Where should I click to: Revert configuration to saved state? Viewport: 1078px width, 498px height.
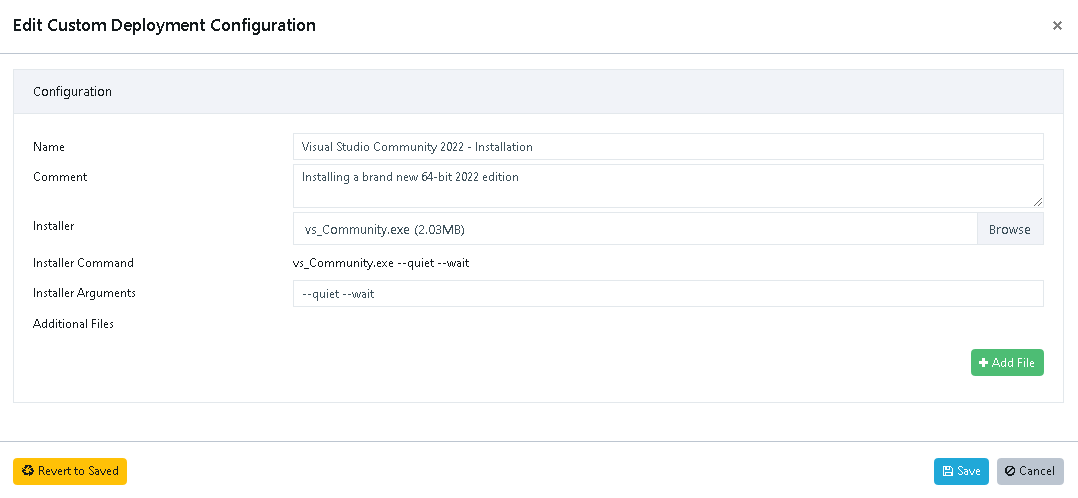[70, 471]
